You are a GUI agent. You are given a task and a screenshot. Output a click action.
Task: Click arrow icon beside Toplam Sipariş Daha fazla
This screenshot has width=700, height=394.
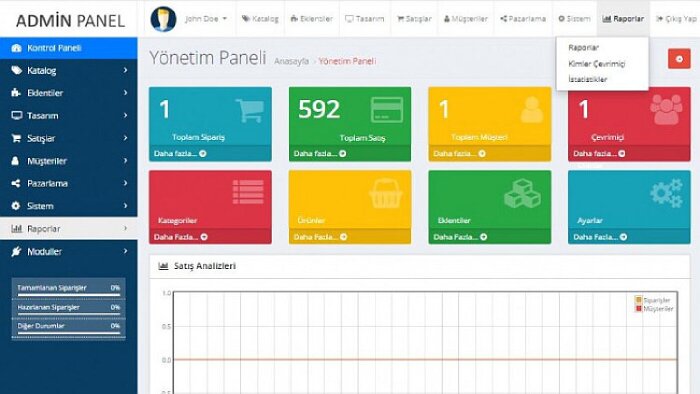[203, 153]
